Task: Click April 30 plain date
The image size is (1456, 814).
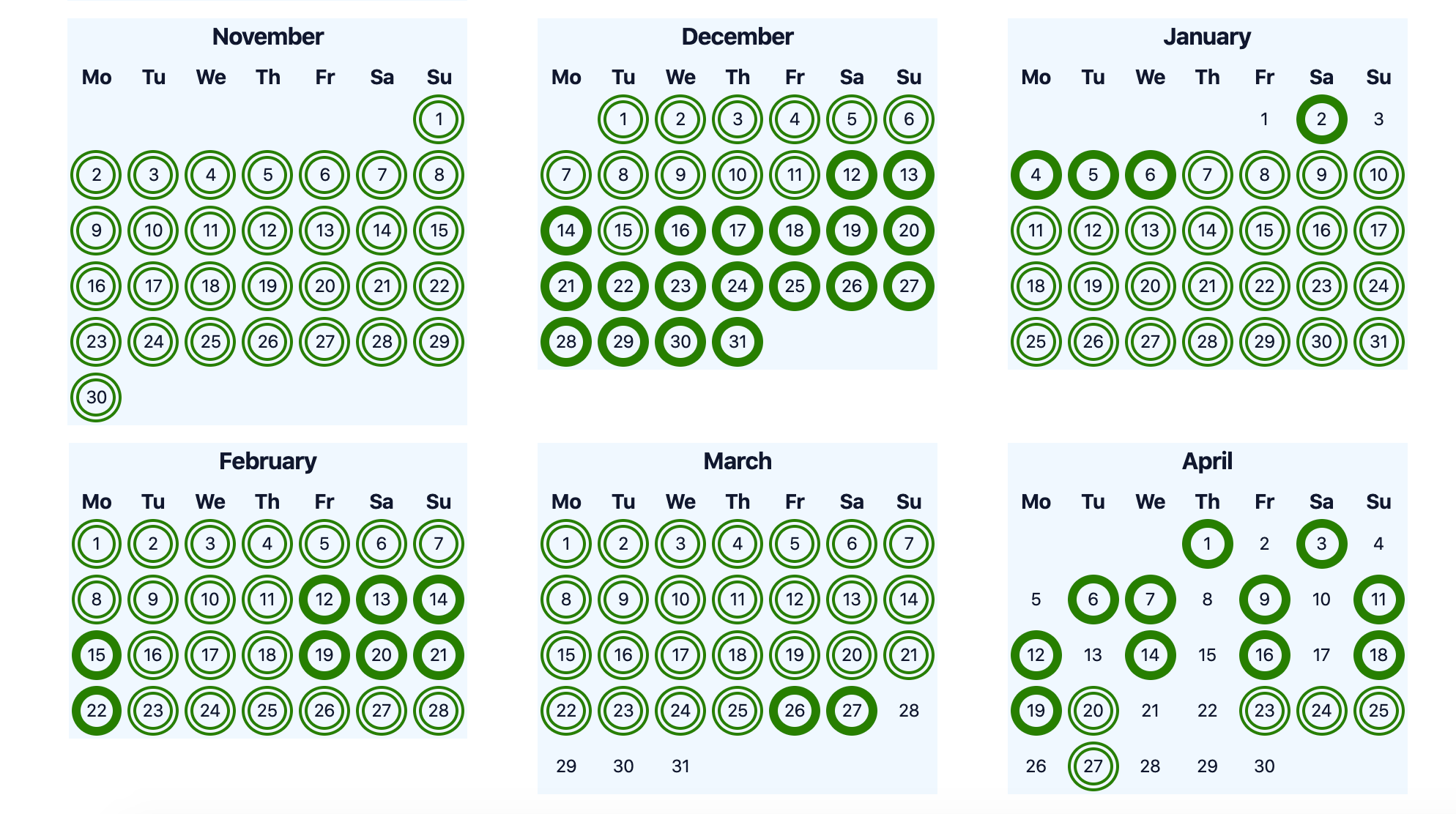Action: 1264,766
